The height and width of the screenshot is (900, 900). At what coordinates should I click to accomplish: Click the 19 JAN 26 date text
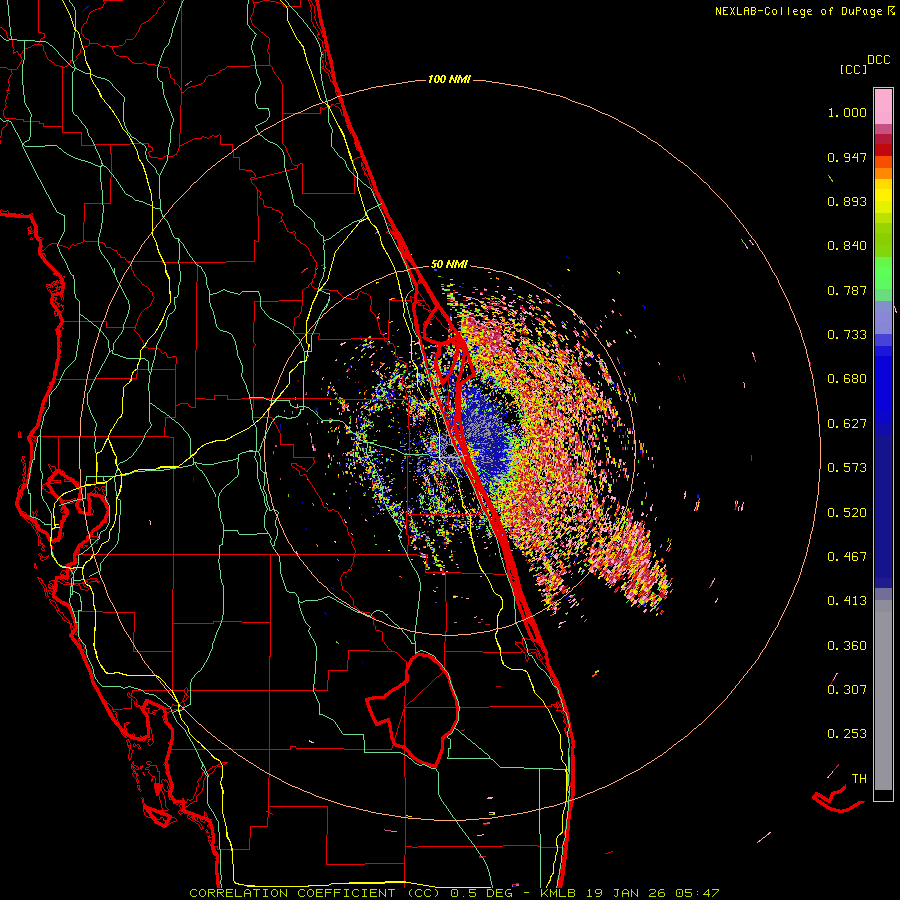(626, 893)
